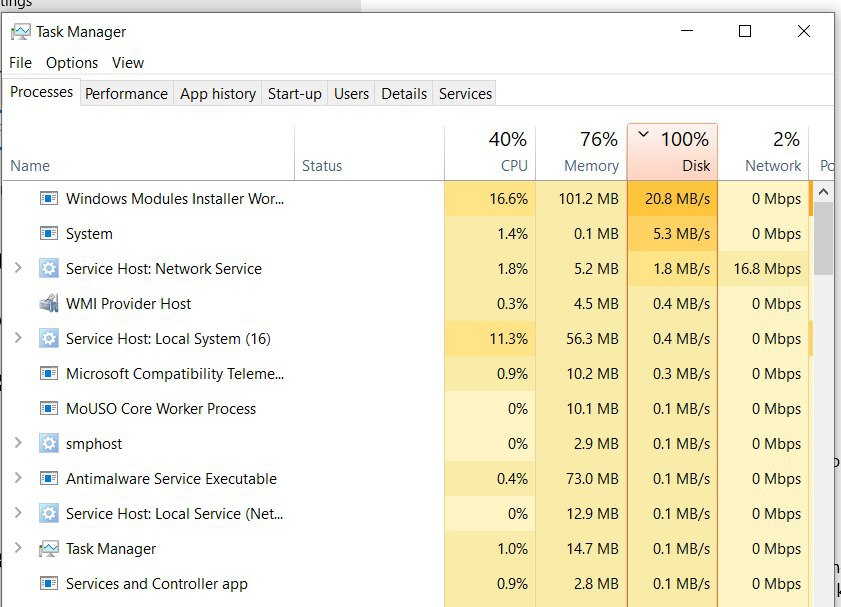Screen dimensions: 841x607
Task: Maximize the Task Manager window
Action: (744, 31)
